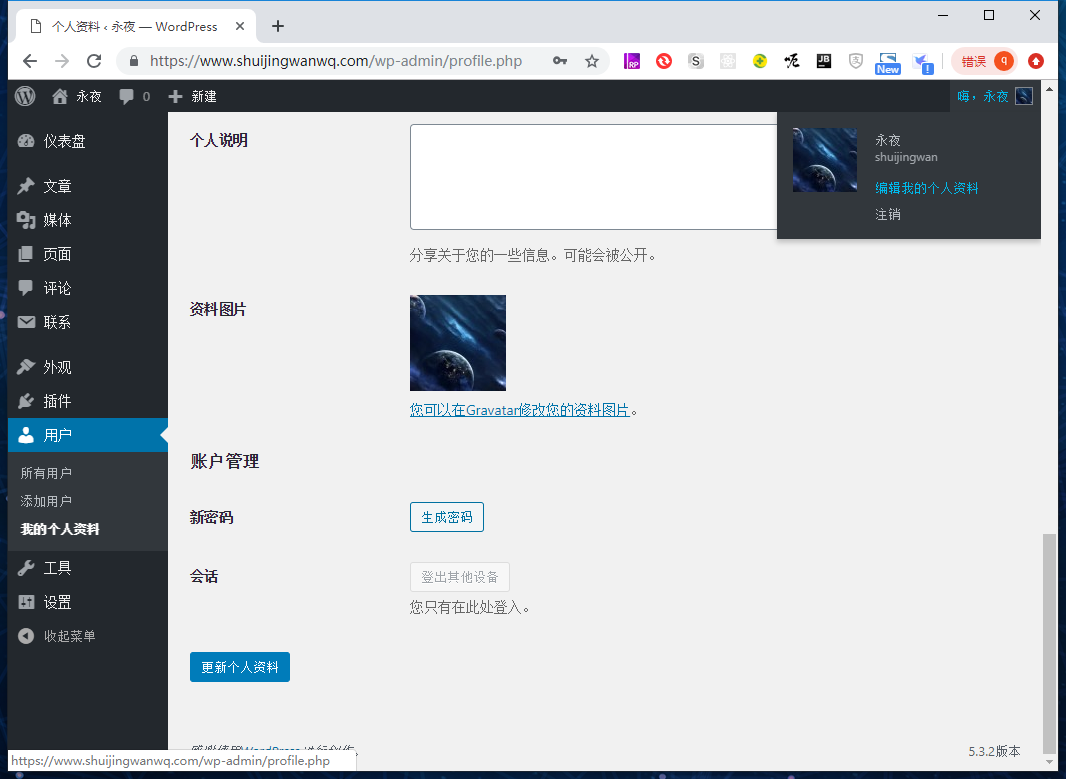Select the 用户 menu item
Screen dimensions: 1066x779
[x=88, y=435]
